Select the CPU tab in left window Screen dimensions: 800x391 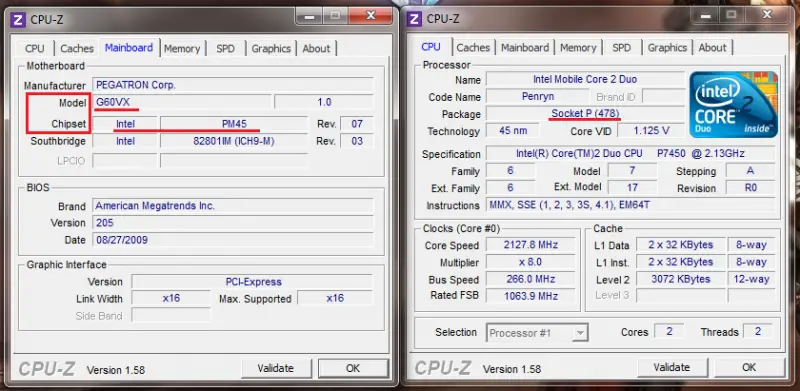tap(35, 48)
